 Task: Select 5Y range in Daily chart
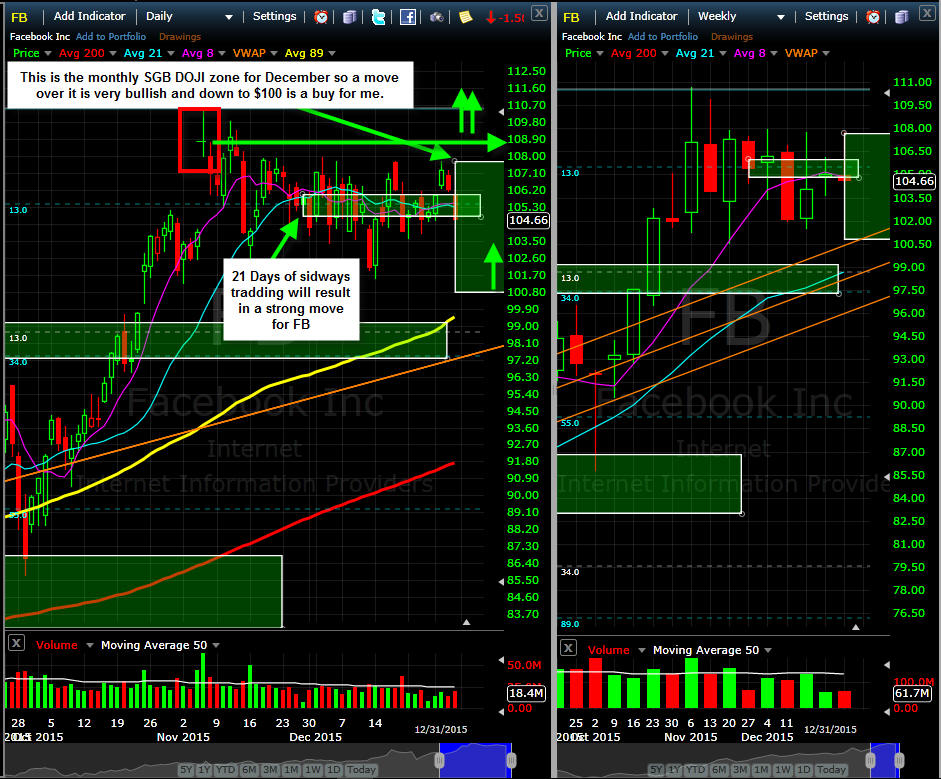point(186,769)
